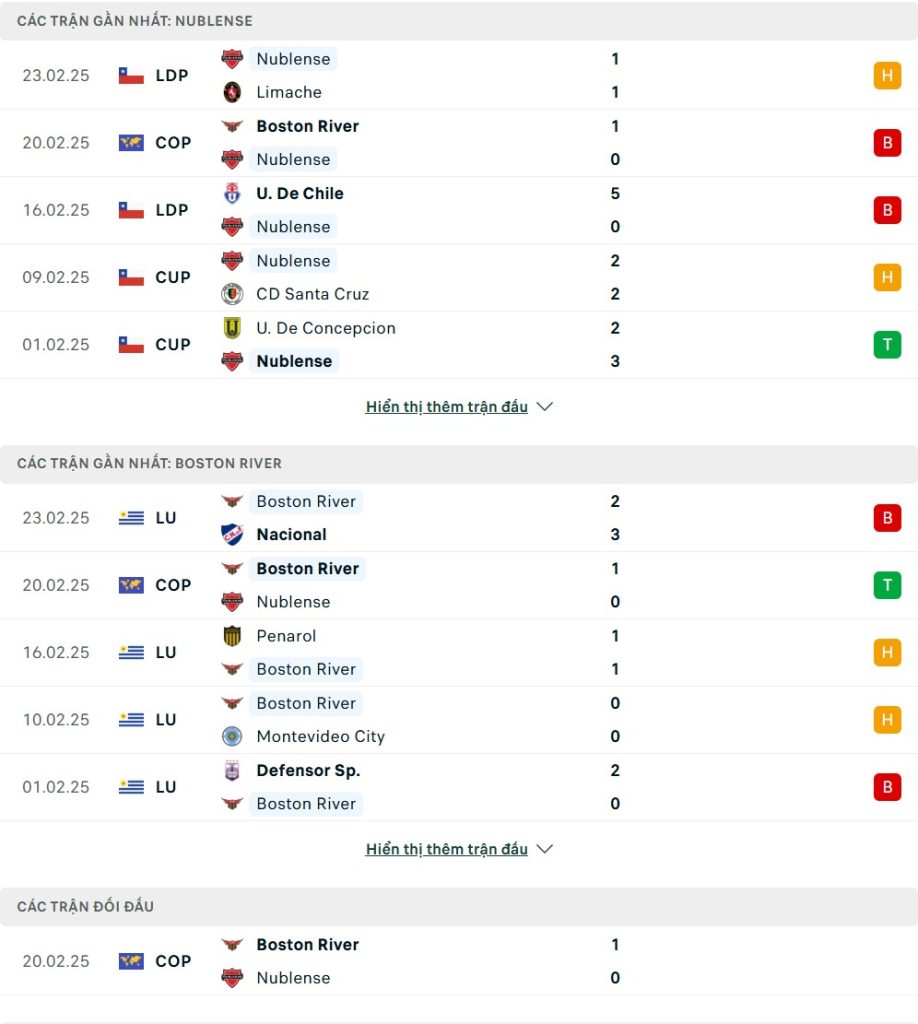Click the Penarol striped crest icon
Viewport: 918px width, 1024px height.
[x=232, y=636]
